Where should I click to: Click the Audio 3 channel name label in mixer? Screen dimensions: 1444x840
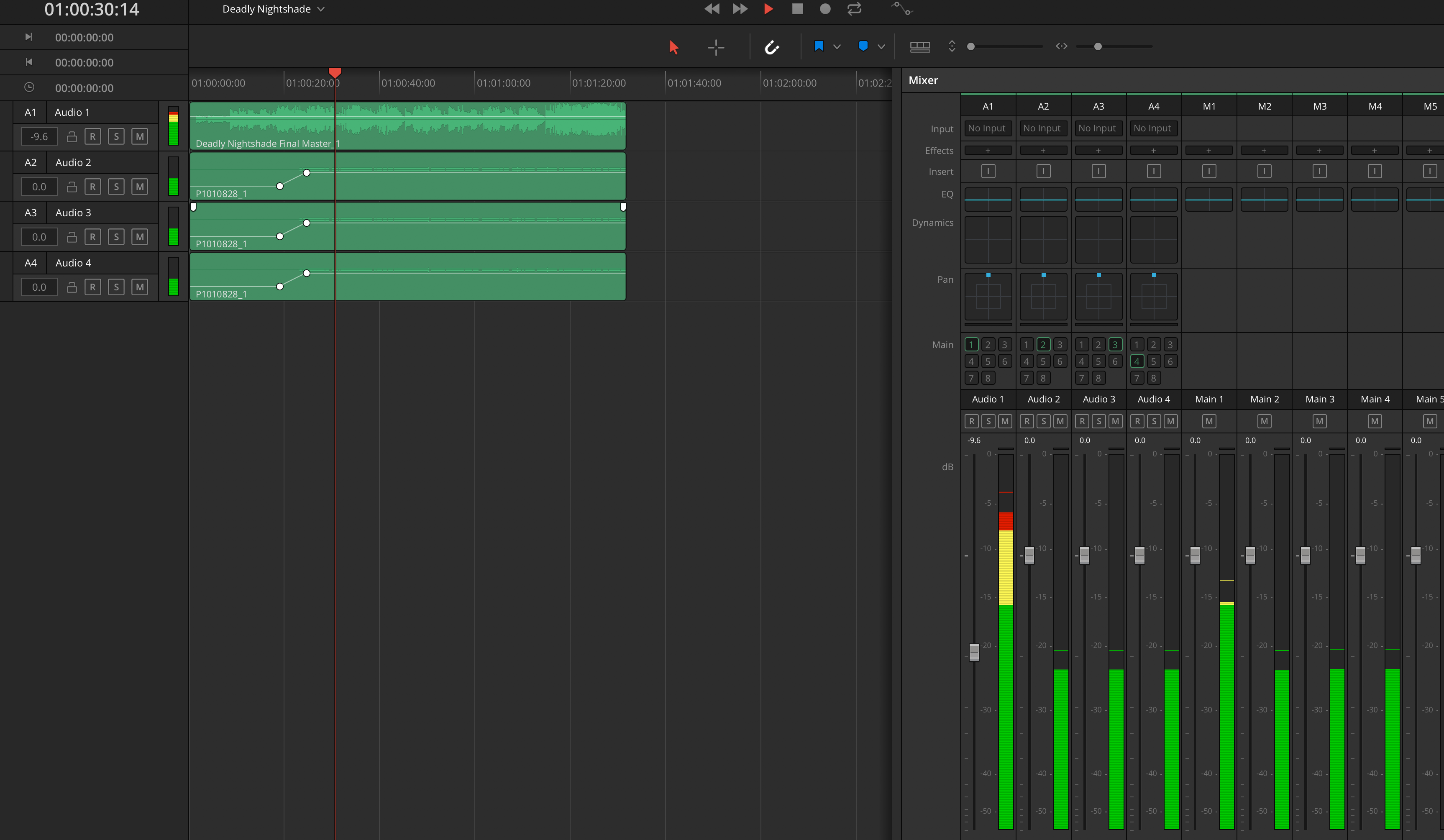pos(1098,400)
